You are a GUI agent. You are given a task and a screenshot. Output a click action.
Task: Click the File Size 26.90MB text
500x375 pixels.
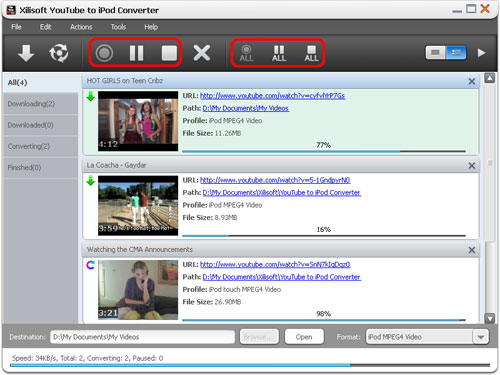pyautogui.click(x=212, y=302)
